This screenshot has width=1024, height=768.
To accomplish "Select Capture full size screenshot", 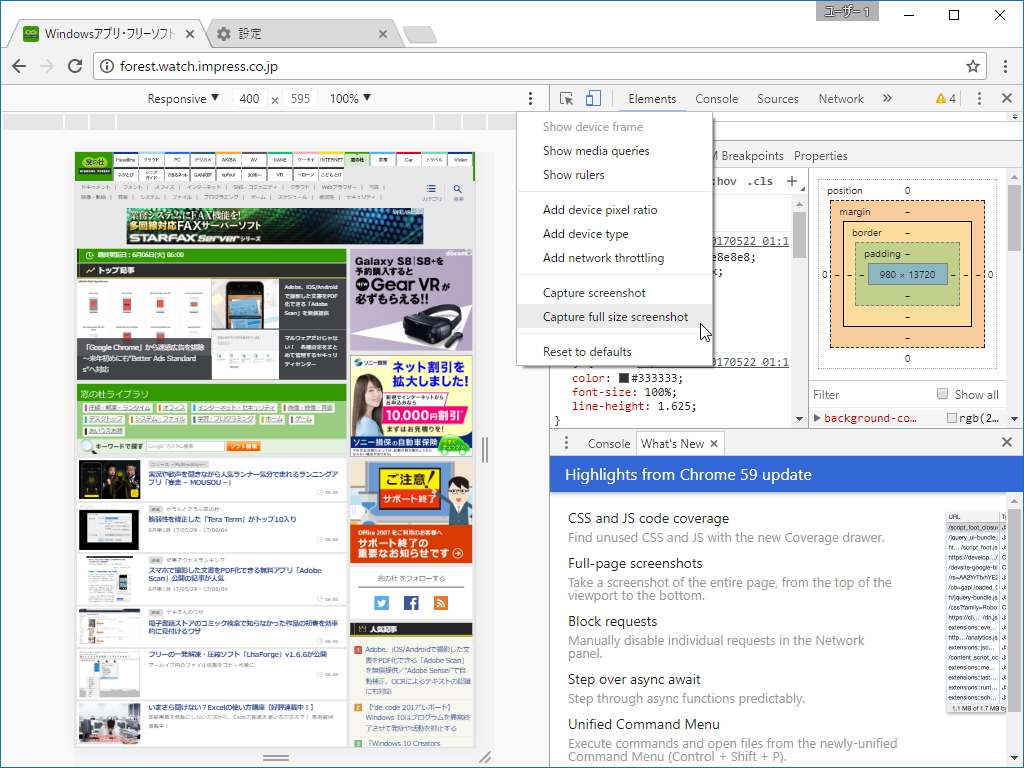I will tap(615, 317).
